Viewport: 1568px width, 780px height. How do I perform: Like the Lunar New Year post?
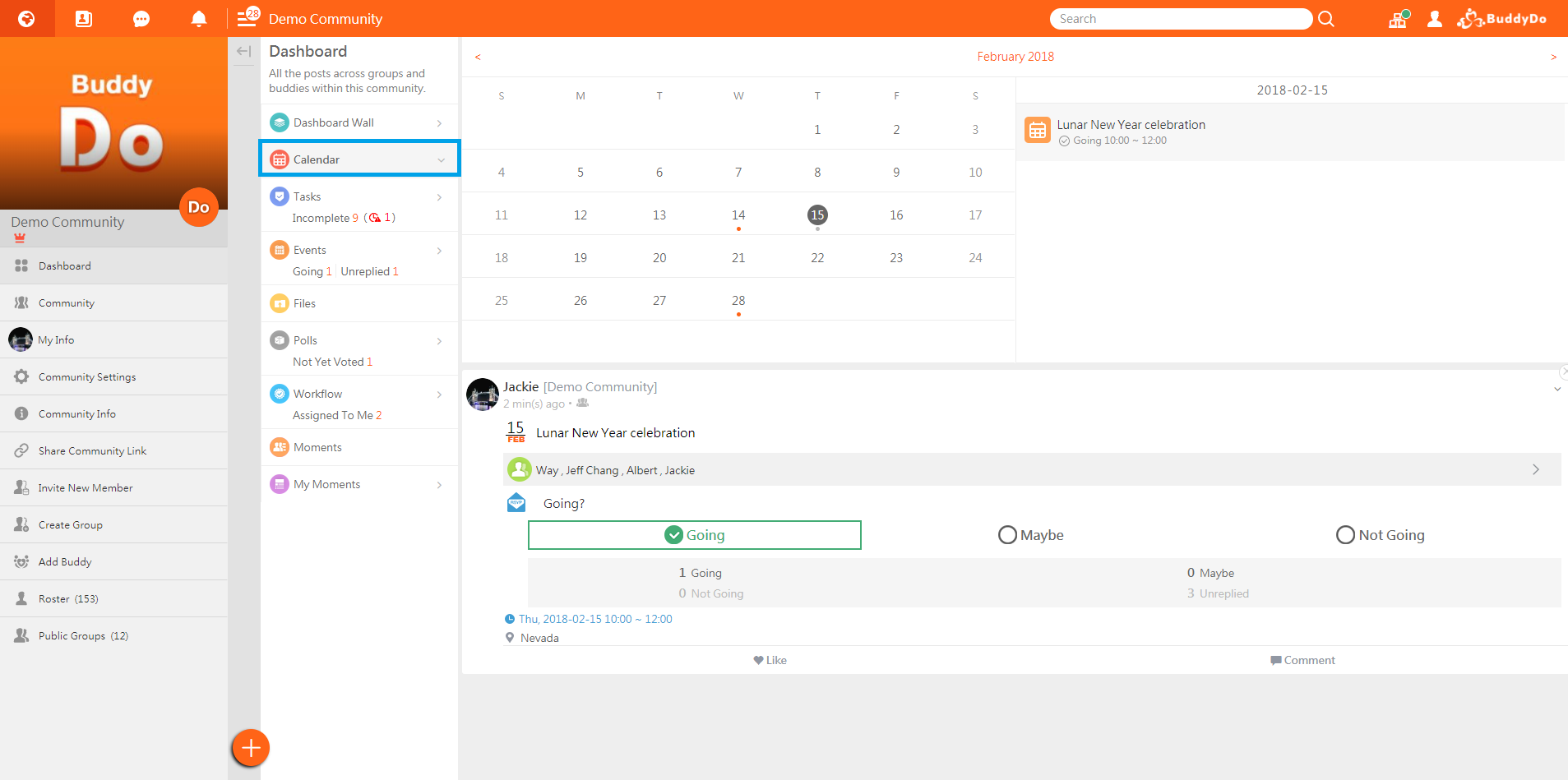770,660
